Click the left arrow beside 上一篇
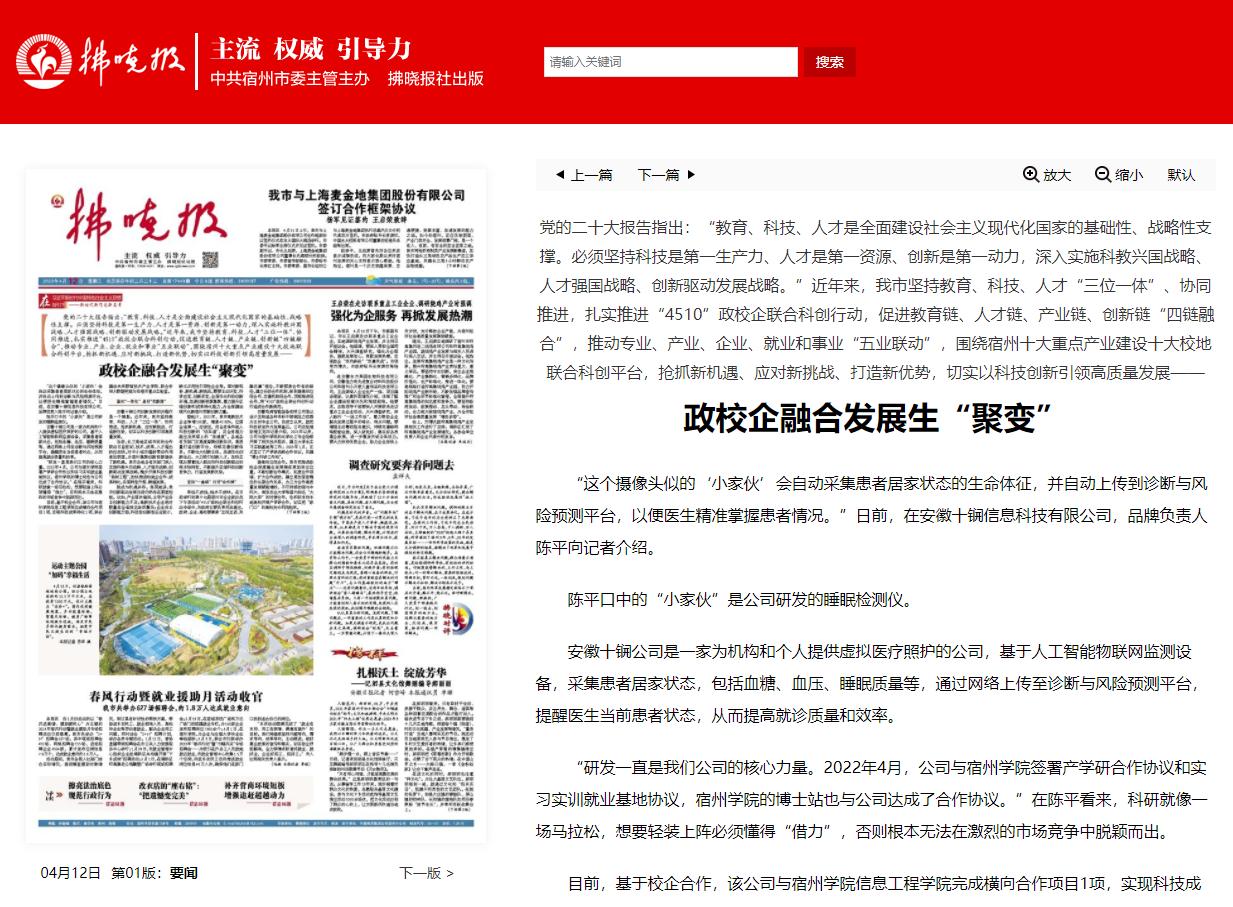 [x=560, y=175]
